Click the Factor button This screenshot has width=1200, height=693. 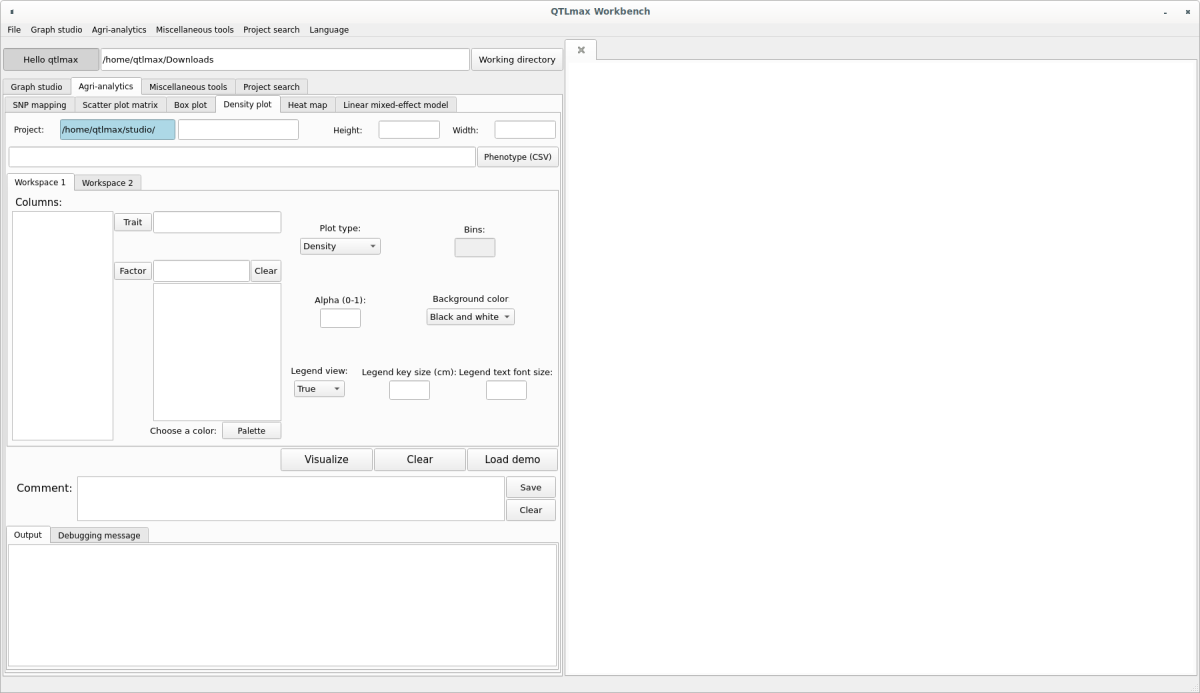point(132,271)
